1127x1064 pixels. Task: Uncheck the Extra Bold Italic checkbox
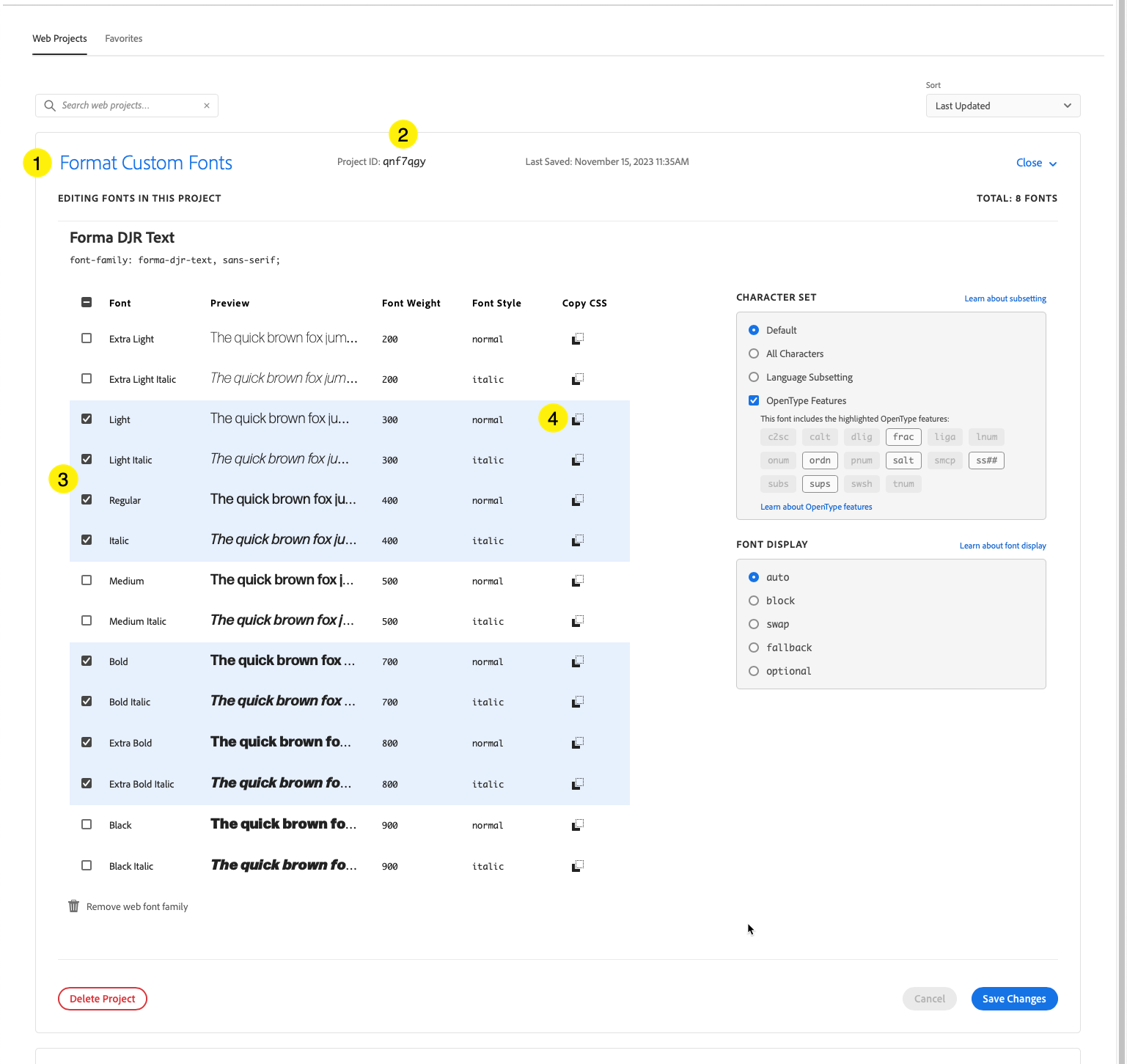point(87,783)
